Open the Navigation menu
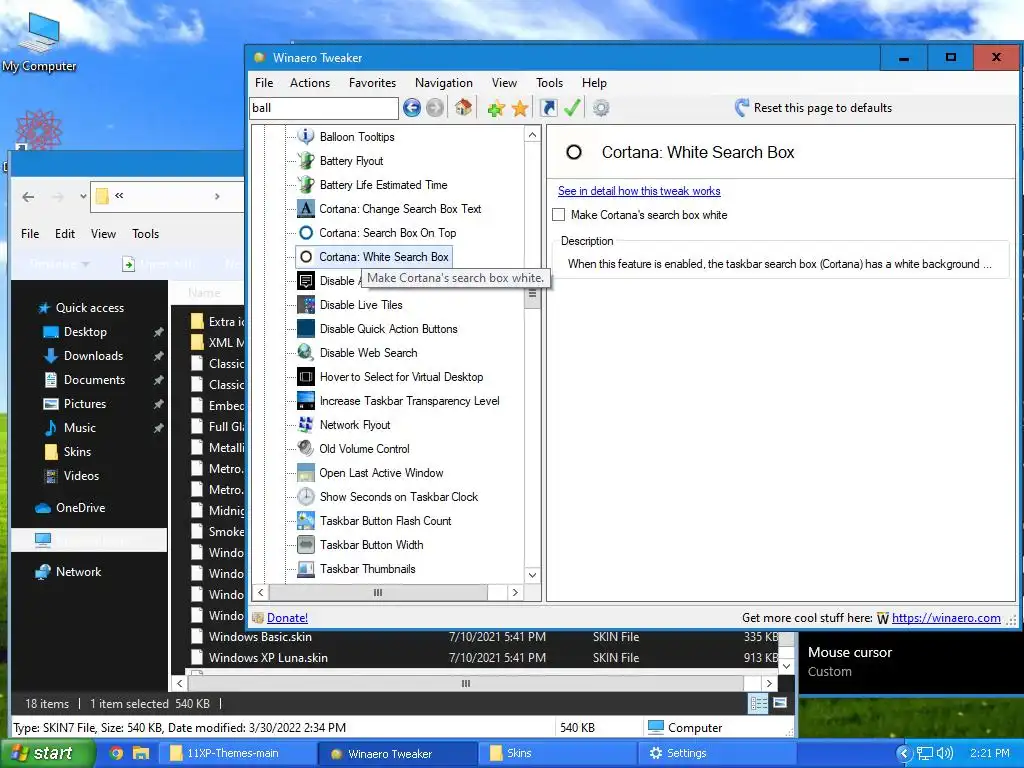Viewport: 1024px width, 768px height. (x=443, y=83)
